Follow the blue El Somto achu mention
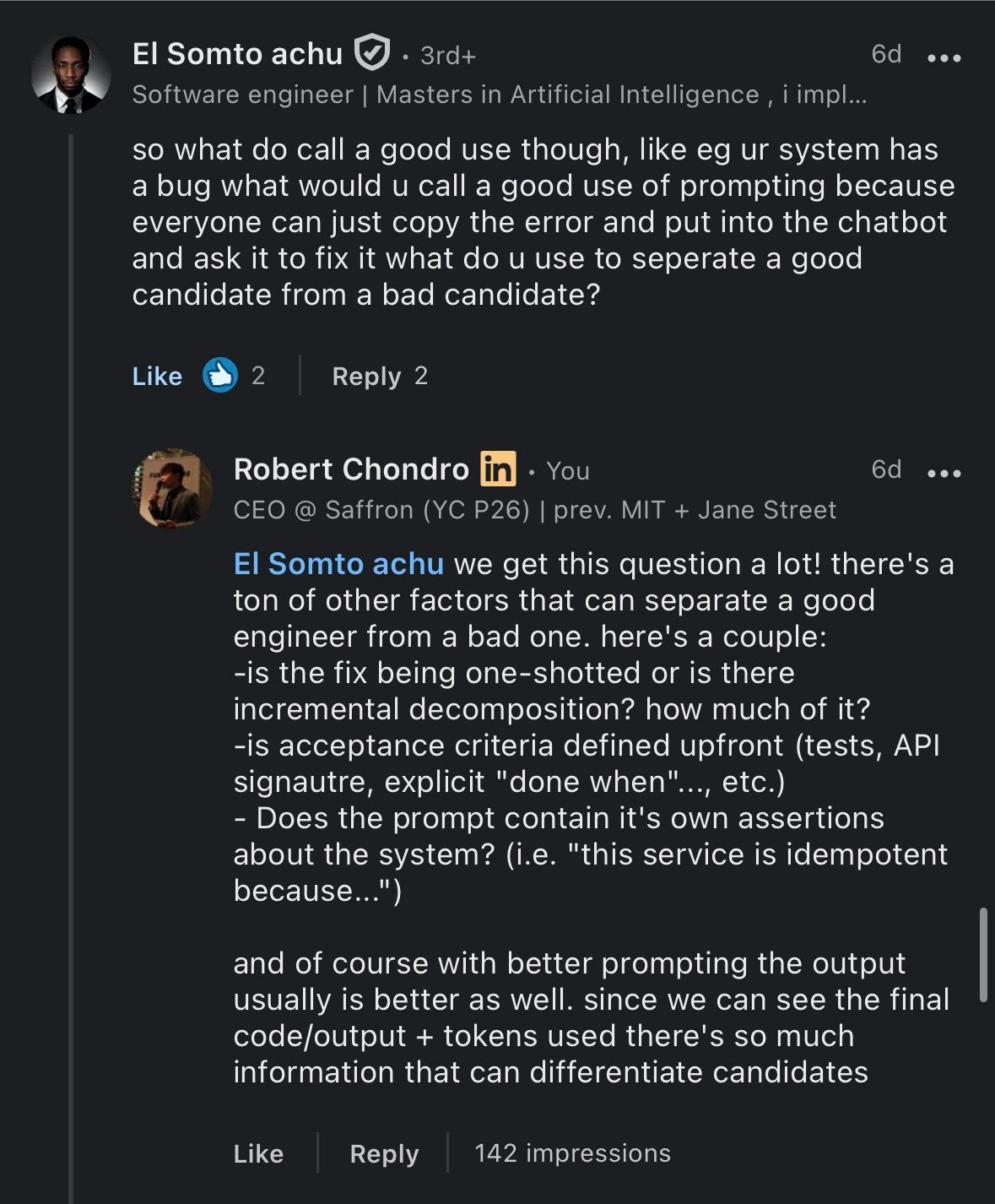The height and width of the screenshot is (1204, 995). click(x=338, y=563)
